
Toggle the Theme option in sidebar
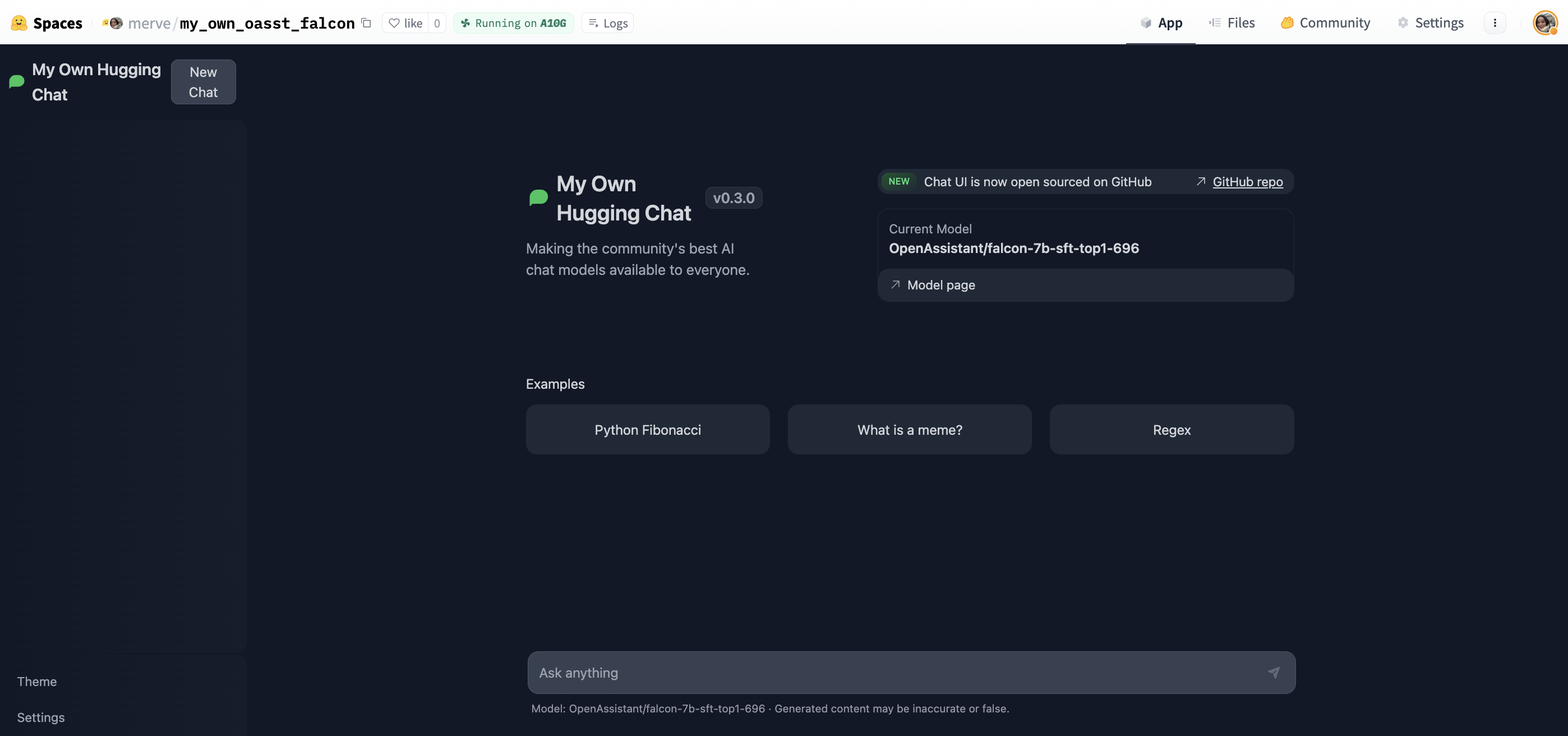[37, 681]
